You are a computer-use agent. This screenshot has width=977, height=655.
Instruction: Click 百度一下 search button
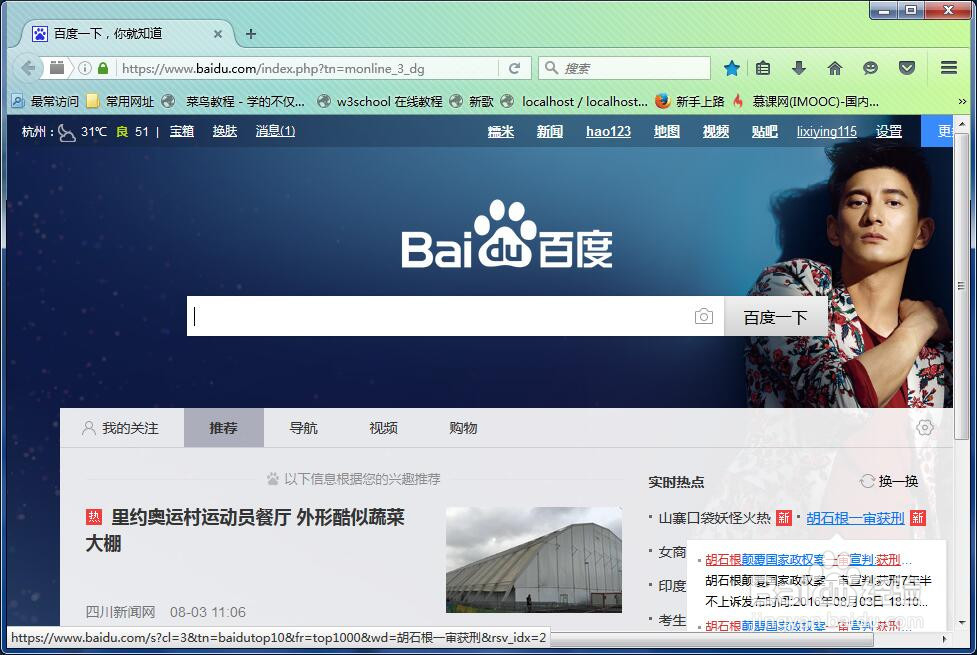(x=776, y=317)
